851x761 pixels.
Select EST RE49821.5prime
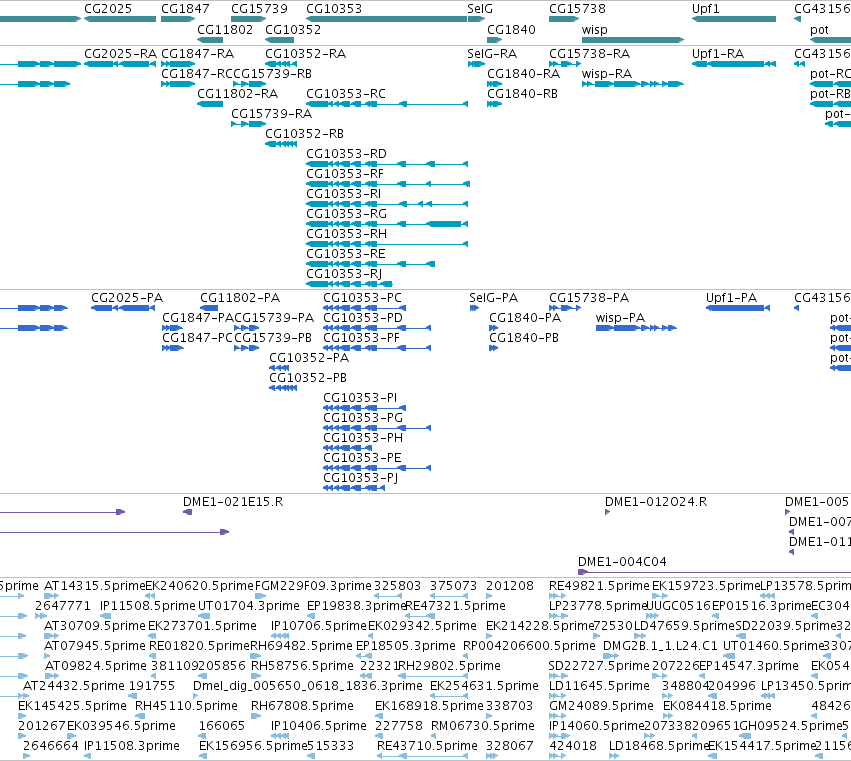pyautogui.click(x=599, y=586)
